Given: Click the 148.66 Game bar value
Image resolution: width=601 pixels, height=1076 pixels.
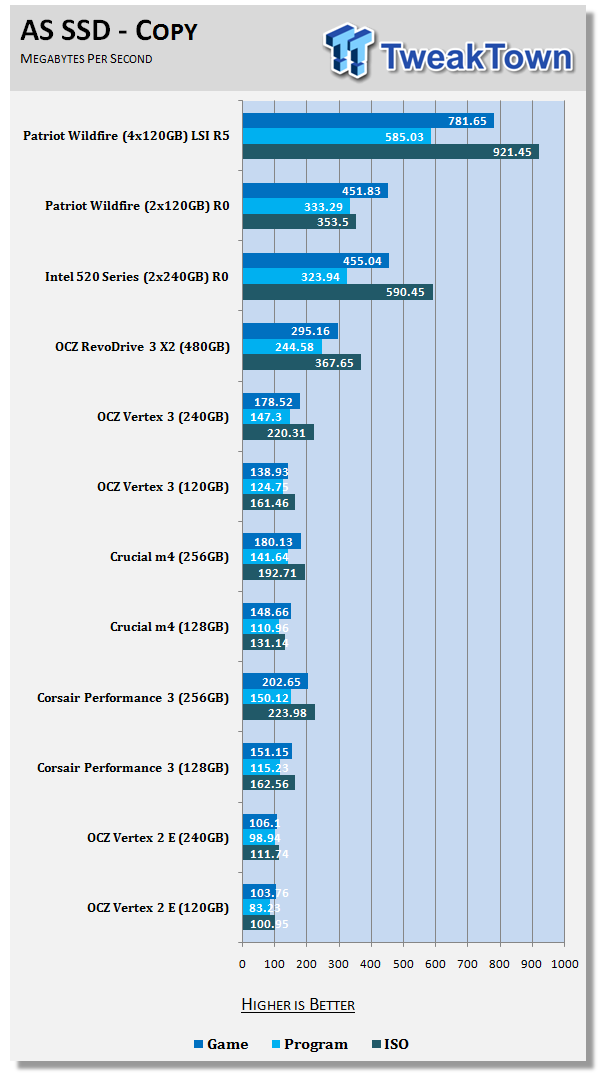Looking at the screenshot, I should 268,611.
